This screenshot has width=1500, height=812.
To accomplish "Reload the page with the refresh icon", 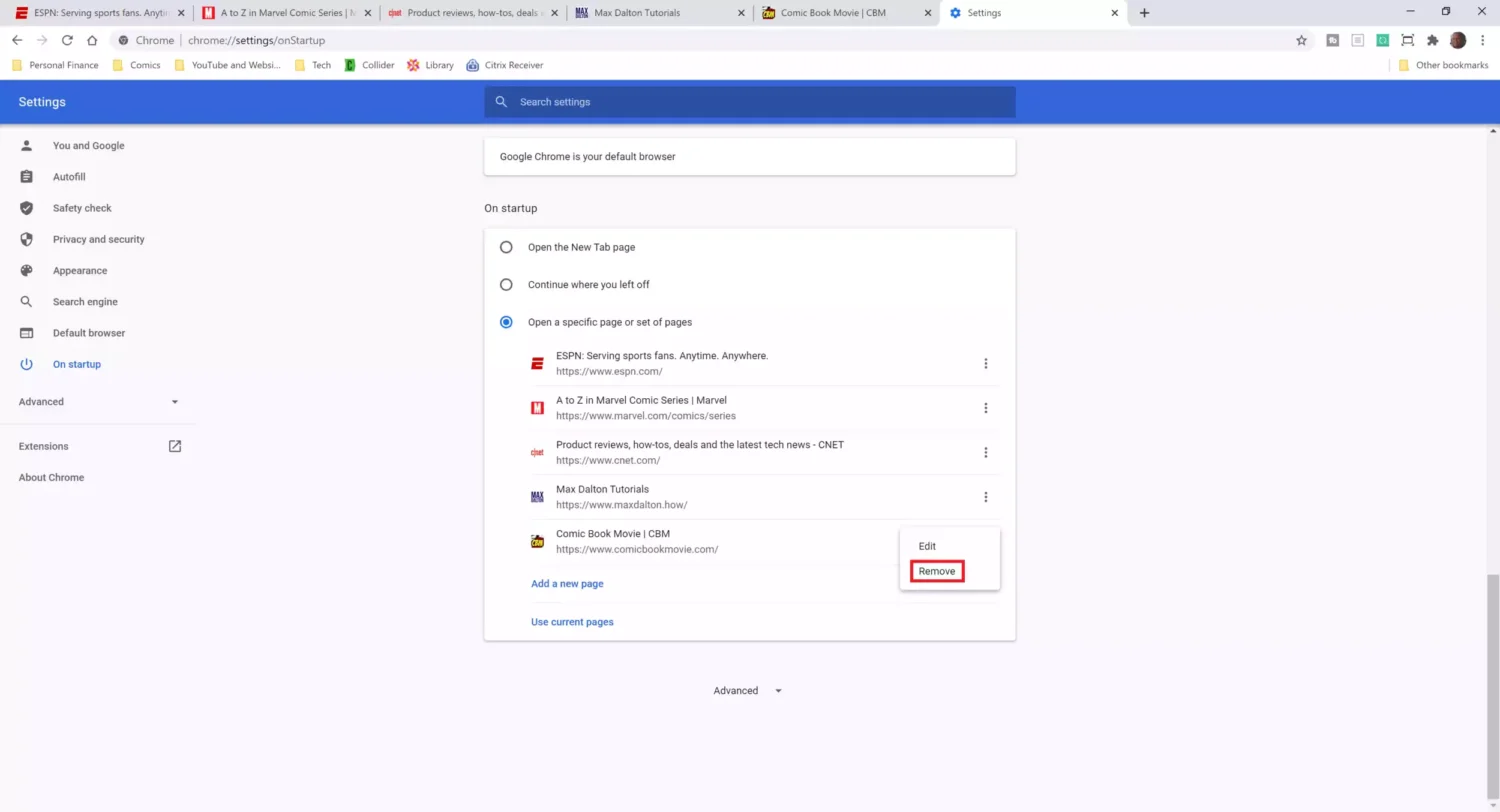I will (67, 40).
